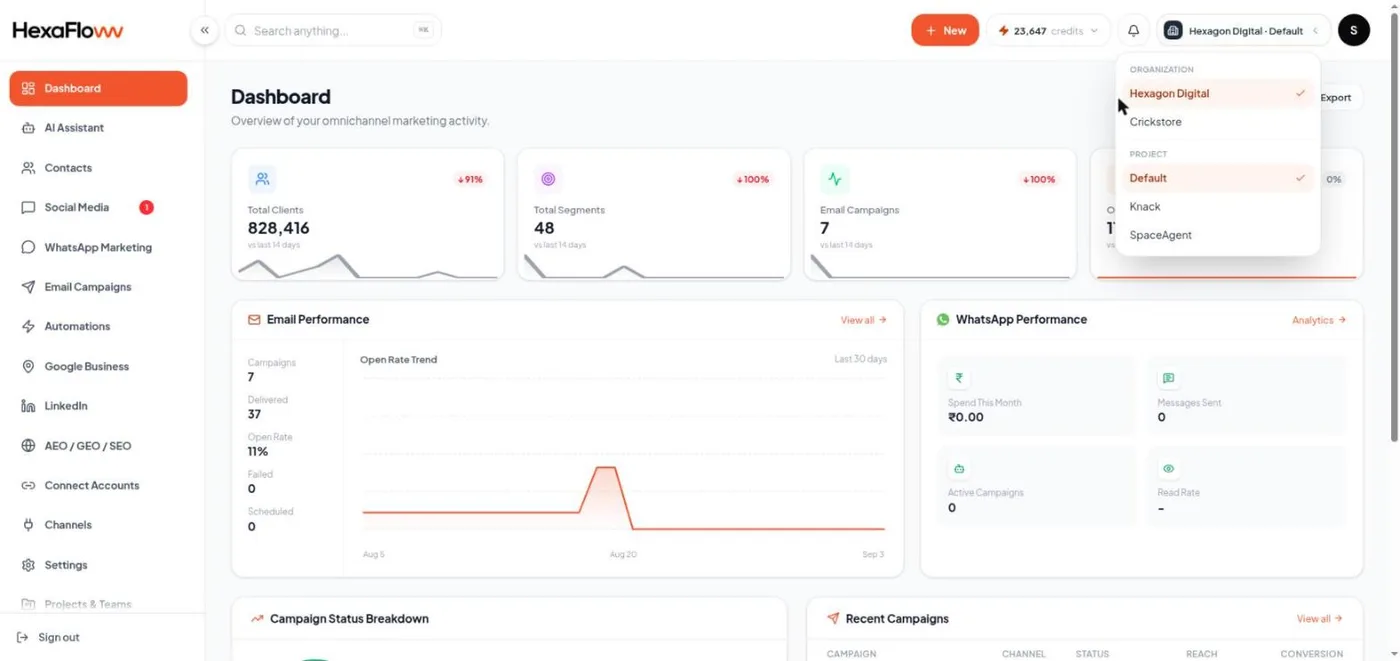Open the user avatar 'S' menu
The width and height of the screenshot is (1400, 661).
pos(1353,30)
